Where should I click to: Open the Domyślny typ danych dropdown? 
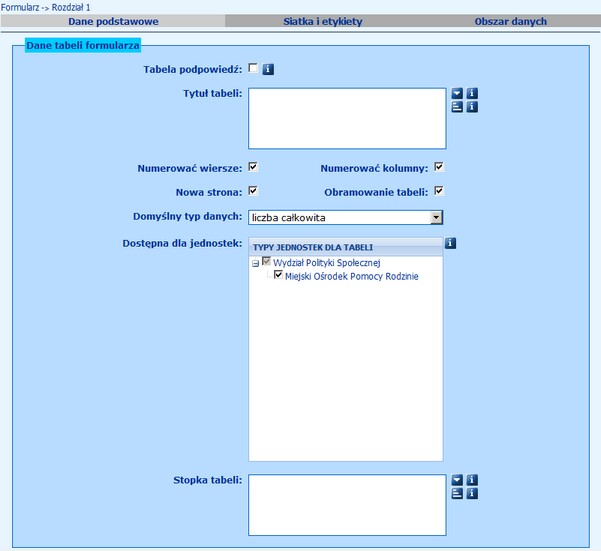click(436, 216)
